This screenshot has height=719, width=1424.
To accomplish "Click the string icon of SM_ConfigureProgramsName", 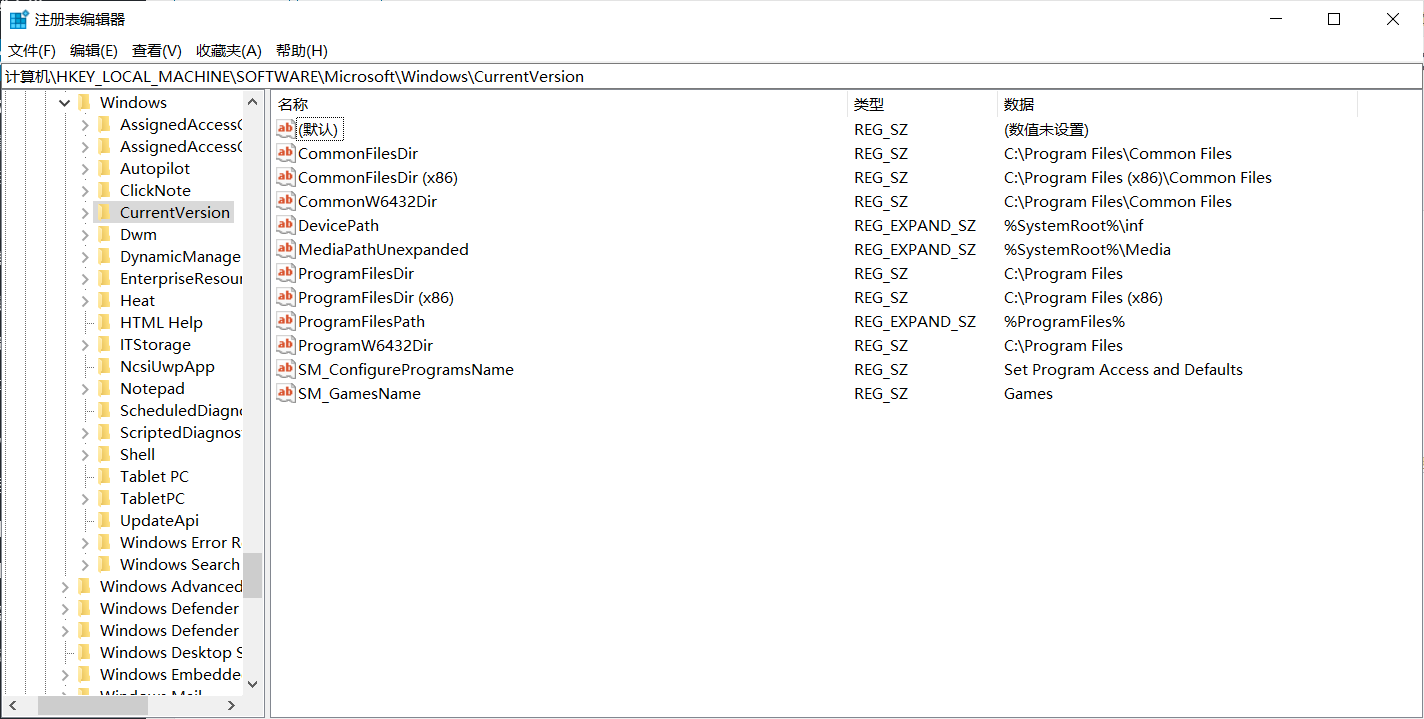I will (x=286, y=369).
